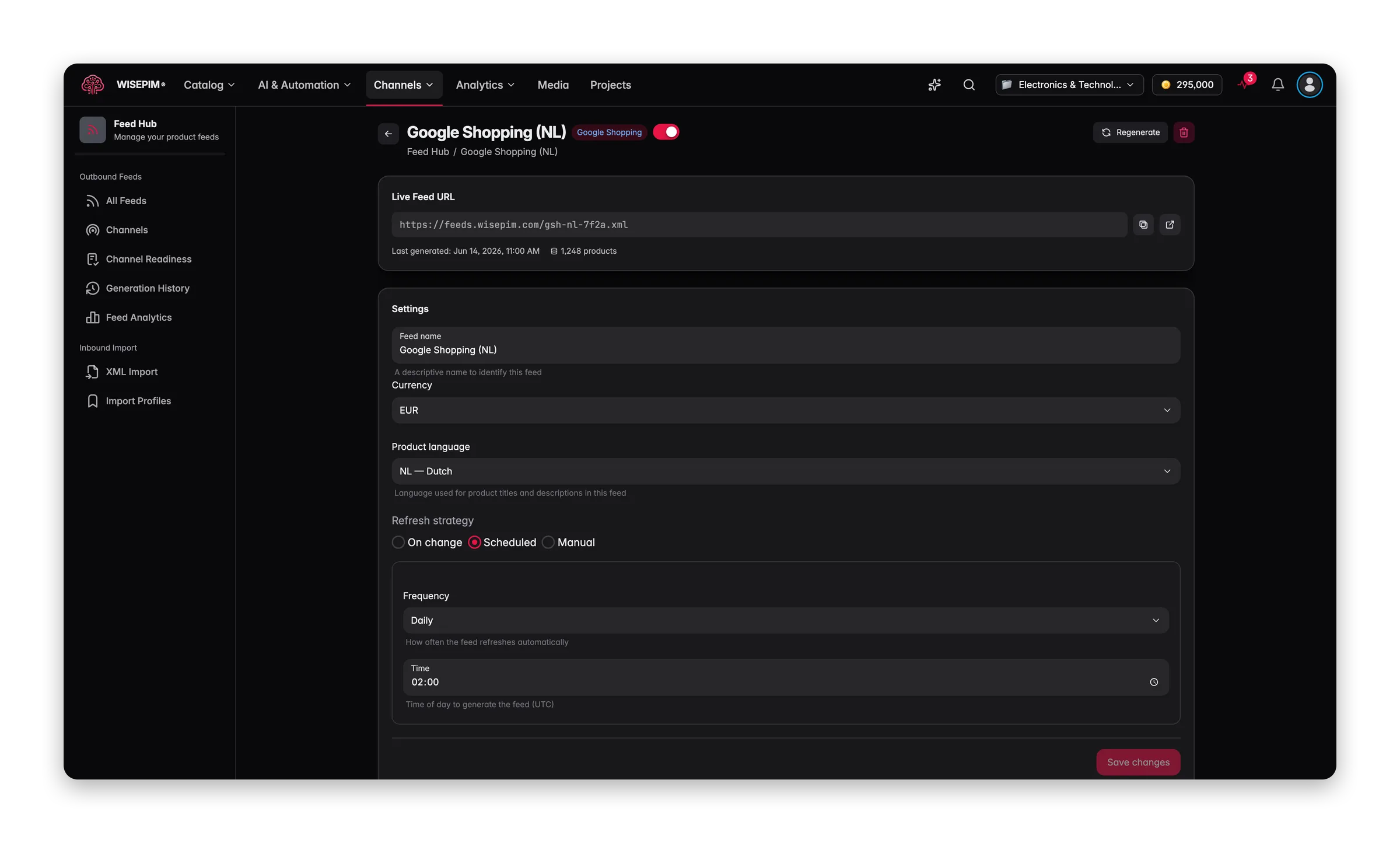The width and height of the screenshot is (1400, 843).
Task: Open the Analytics menu
Action: pyautogui.click(x=485, y=85)
